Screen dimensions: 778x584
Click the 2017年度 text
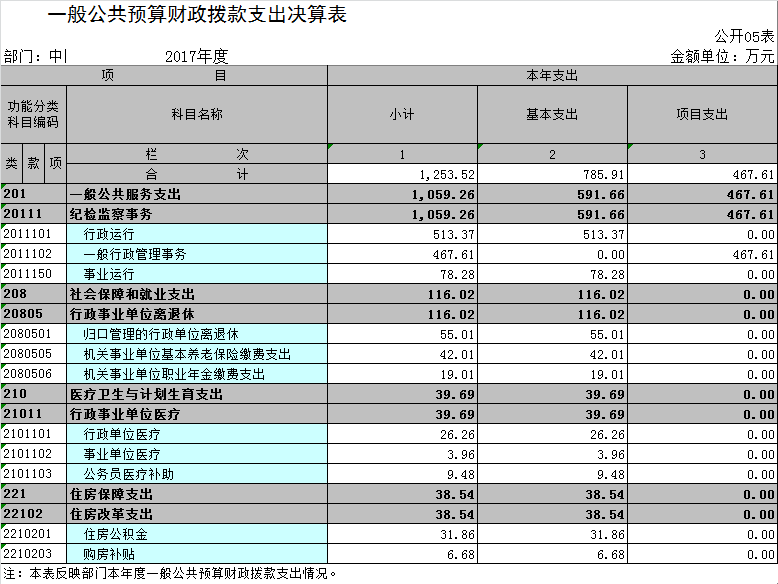(x=197, y=56)
